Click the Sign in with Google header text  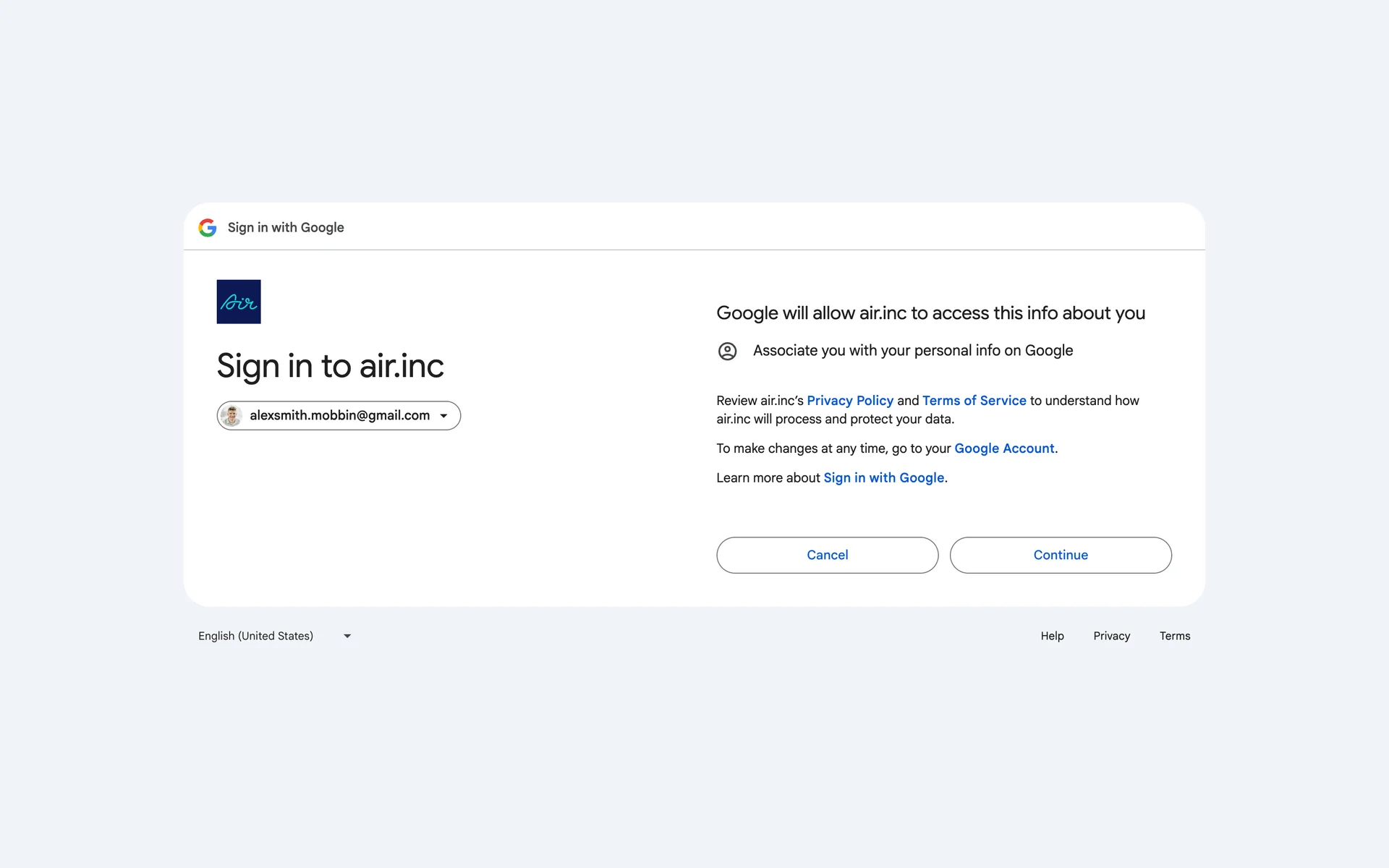286,228
